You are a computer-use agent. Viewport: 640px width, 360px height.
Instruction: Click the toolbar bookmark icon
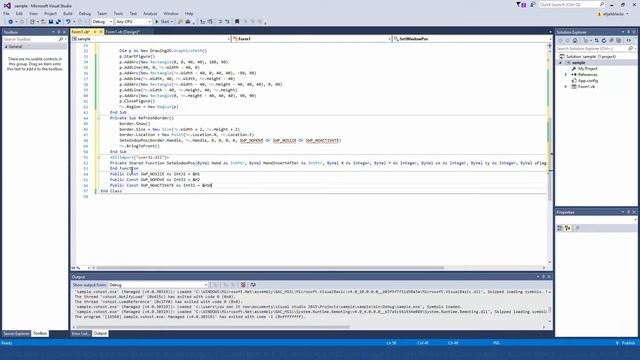coord(237,22)
